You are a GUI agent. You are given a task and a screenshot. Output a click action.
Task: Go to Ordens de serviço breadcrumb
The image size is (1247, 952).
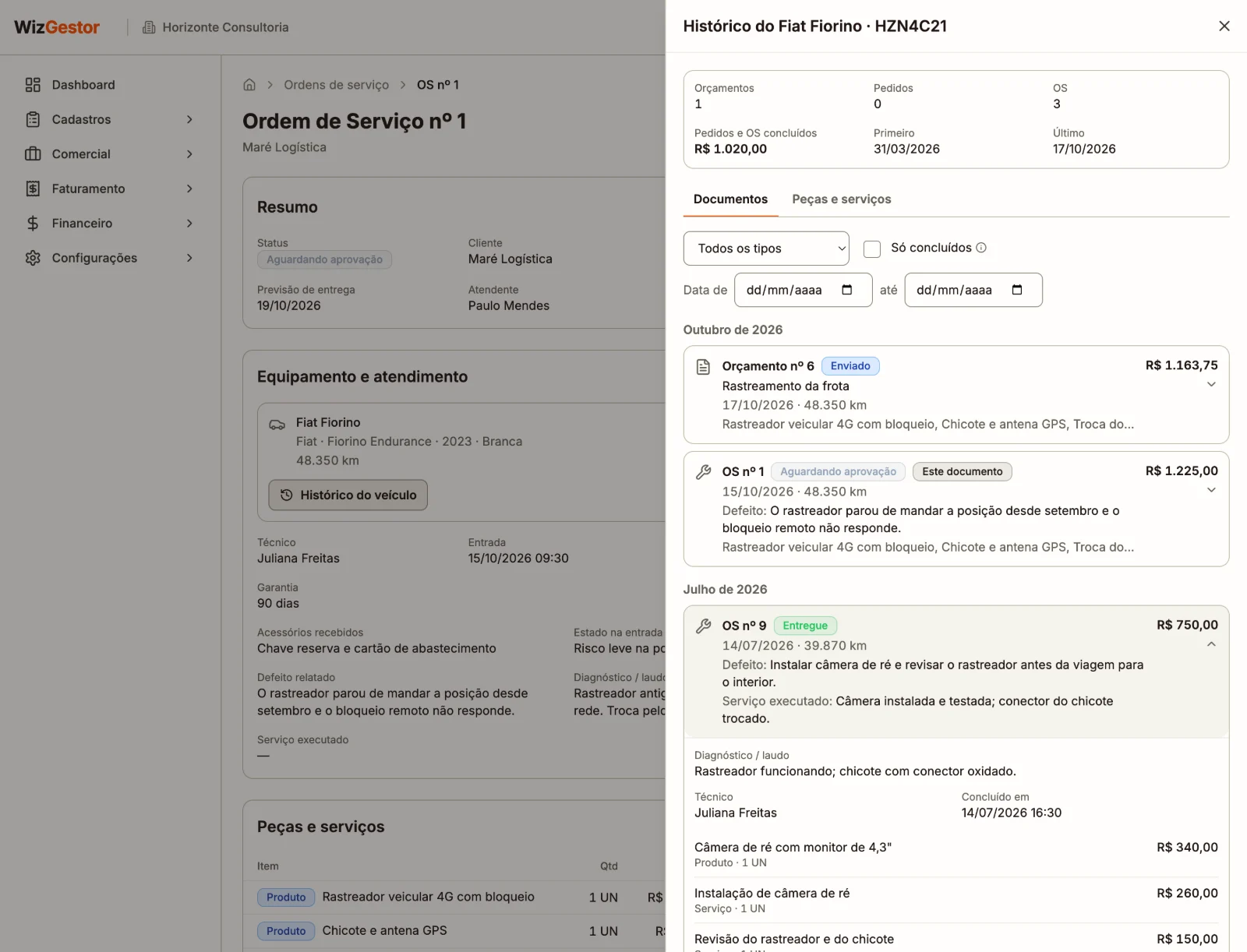click(336, 85)
